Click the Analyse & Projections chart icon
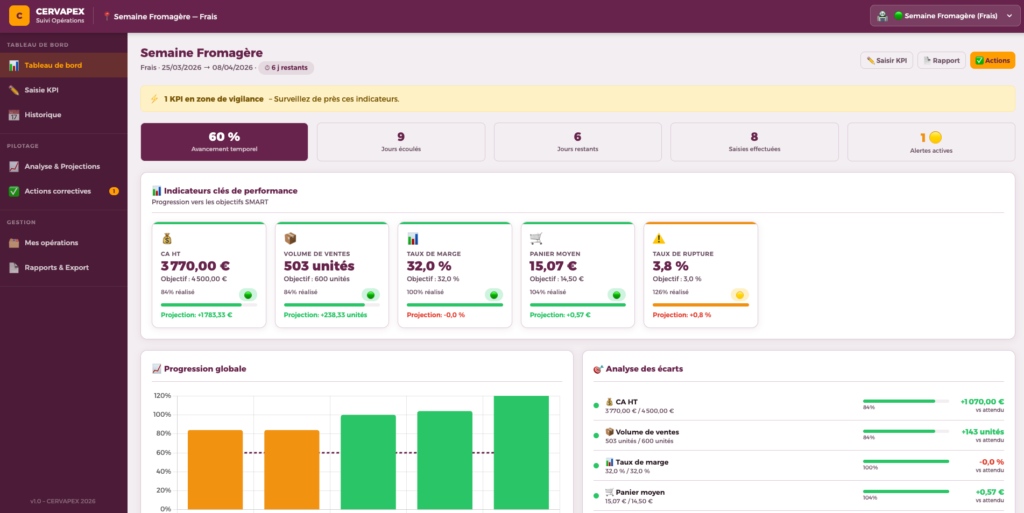This screenshot has width=1024, height=513. (14, 166)
